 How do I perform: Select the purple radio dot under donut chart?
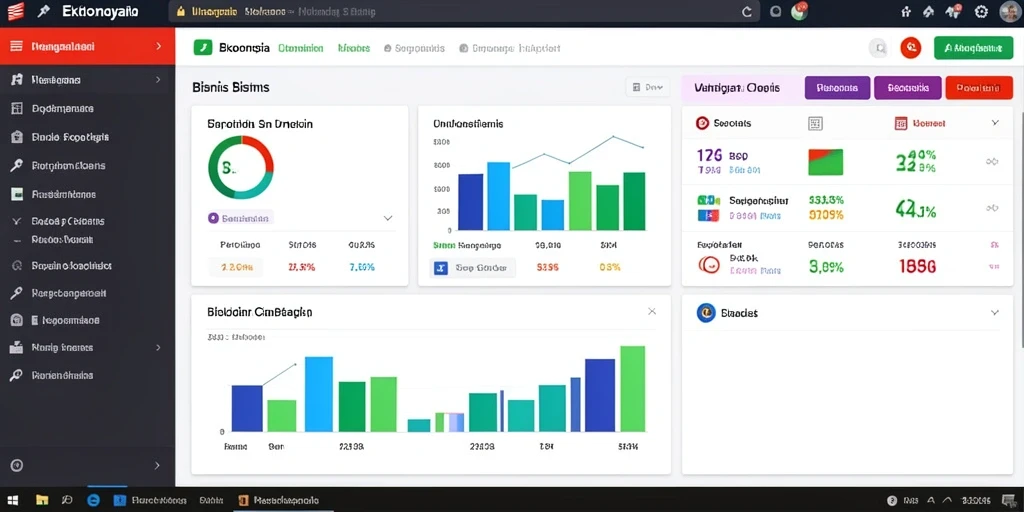point(213,218)
